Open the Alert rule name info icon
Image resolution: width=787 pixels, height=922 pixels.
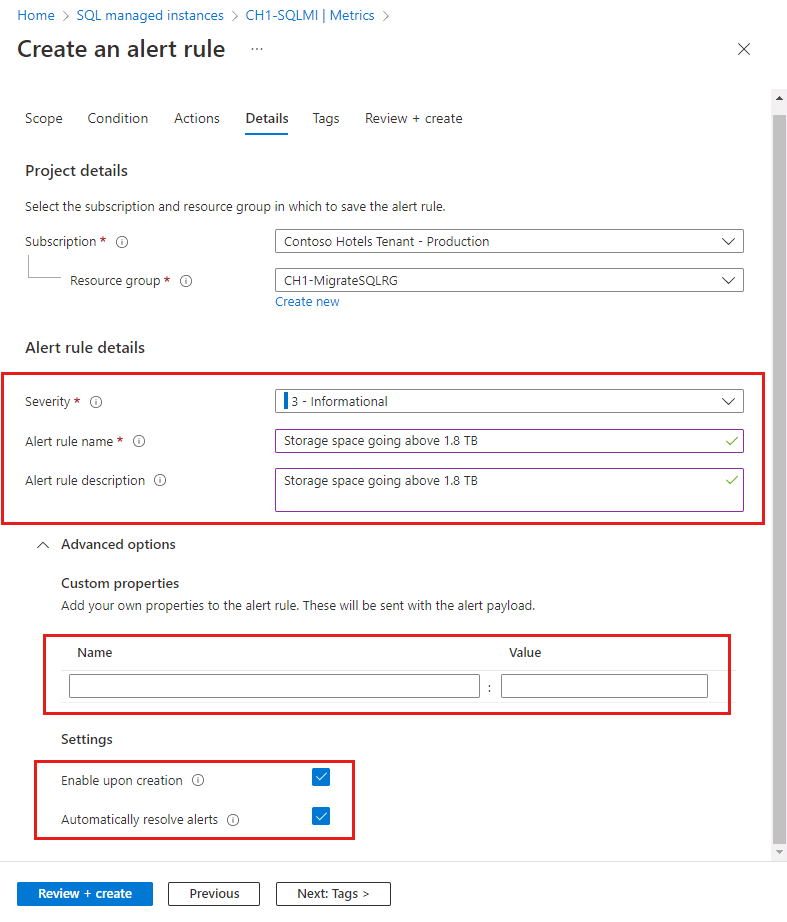[x=139, y=441]
